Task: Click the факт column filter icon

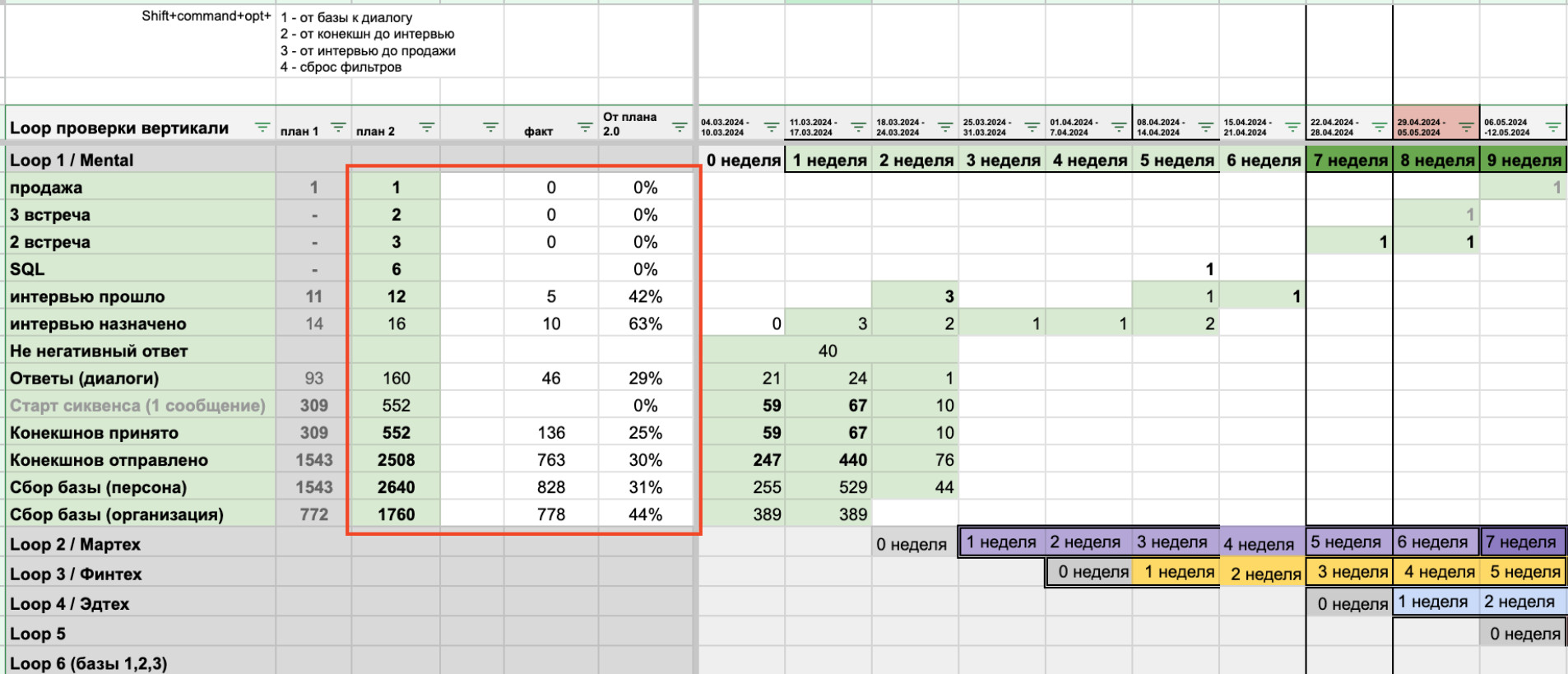Action: click(584, 128)
